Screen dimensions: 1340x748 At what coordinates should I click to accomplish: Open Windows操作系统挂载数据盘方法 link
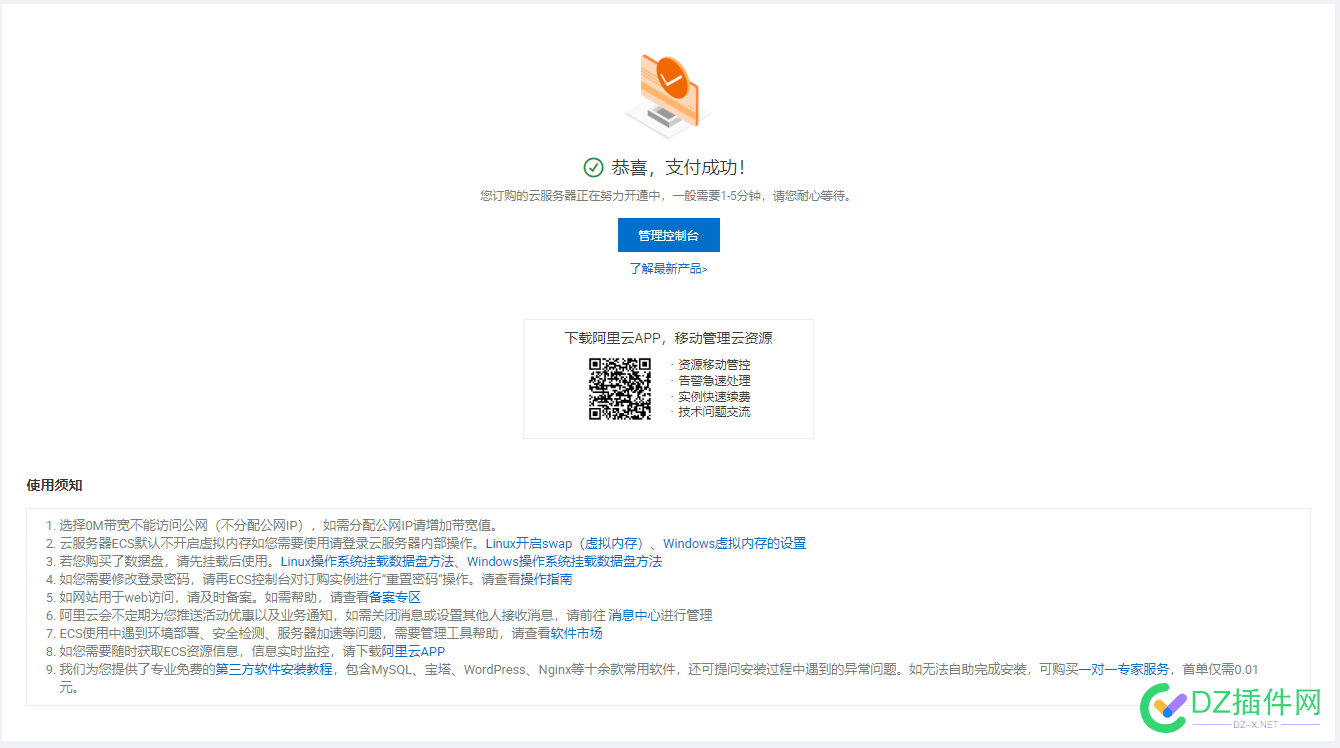click(x=564, y=562)
